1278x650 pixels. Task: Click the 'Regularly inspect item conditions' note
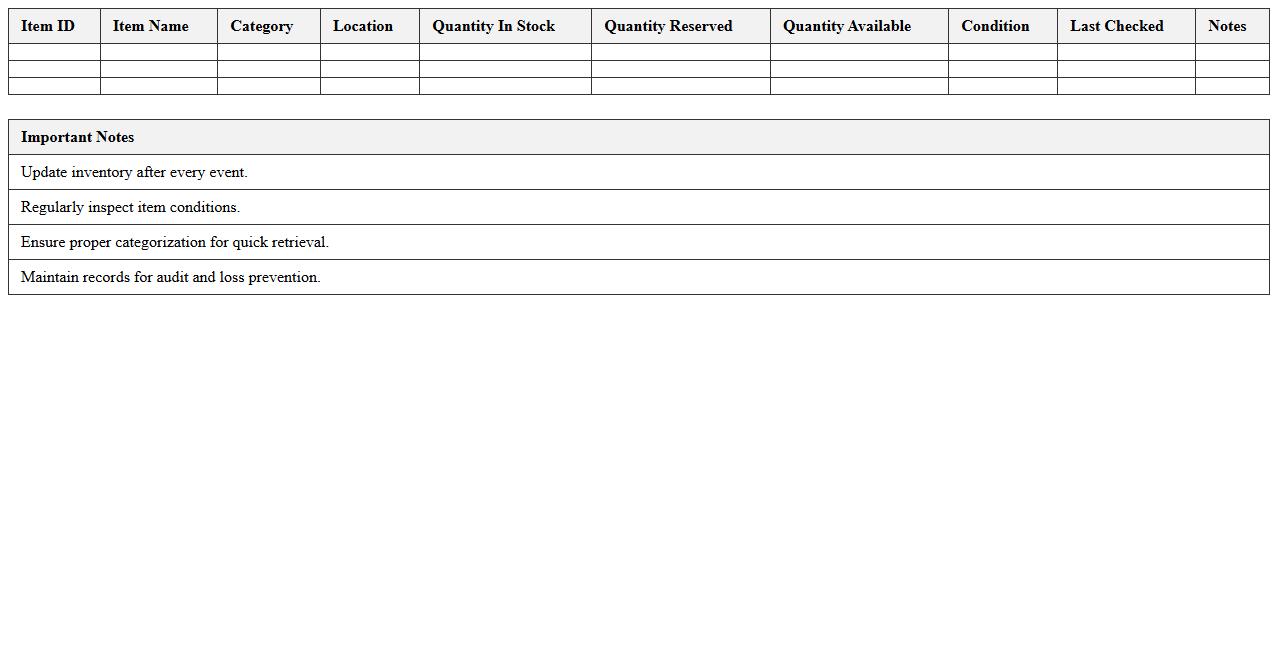coord(131,207)
